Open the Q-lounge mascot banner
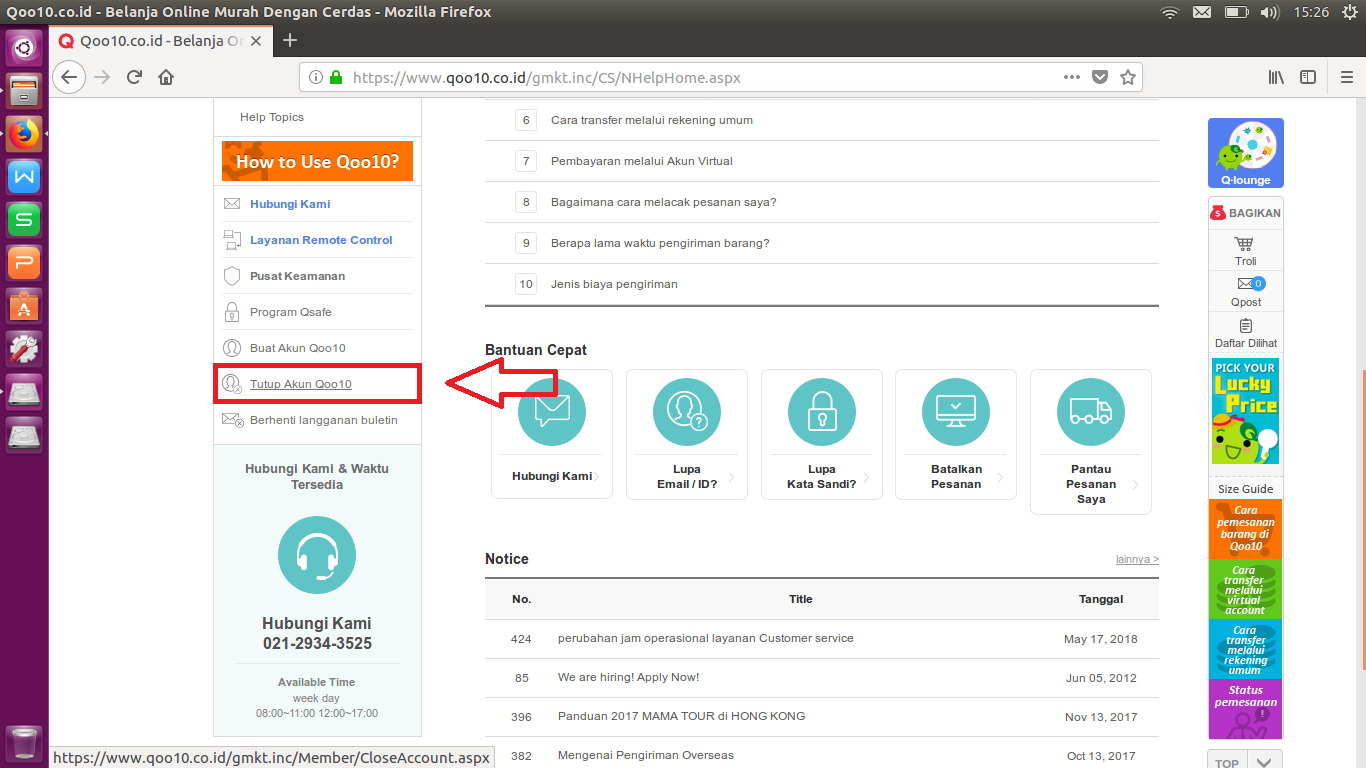The width and height of the screenshot is (1366, 768). [x=1246, y=153]
